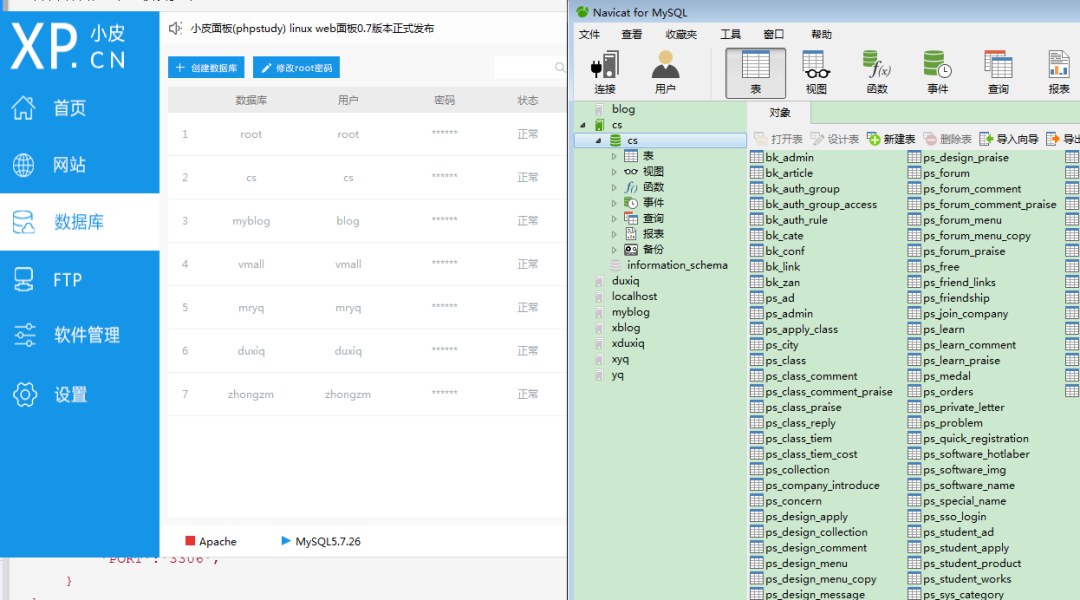Open the Navicat 报表 reports tool
This screenshot has width=1080, height=600.
pyautogui.click(x=1059, y=72)
